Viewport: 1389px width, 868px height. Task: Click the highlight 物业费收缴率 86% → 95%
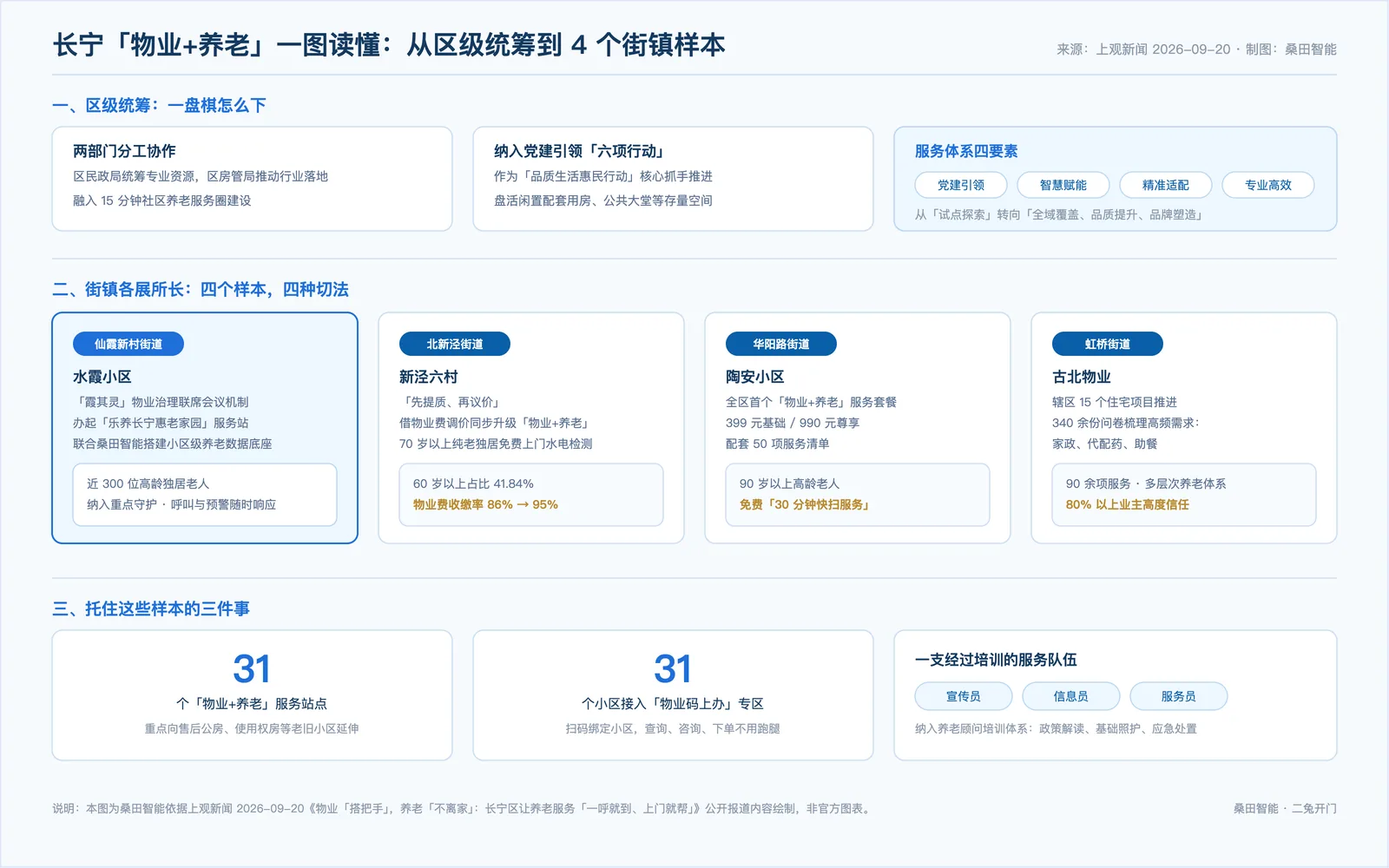(x=485, y=504)
